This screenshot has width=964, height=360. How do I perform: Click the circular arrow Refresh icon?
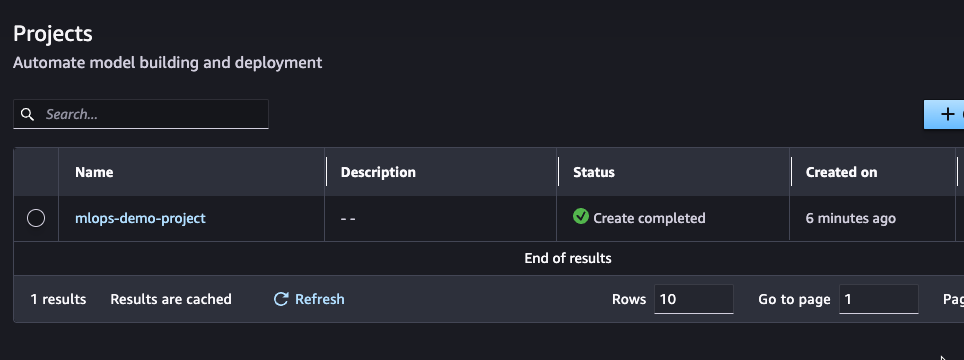click(281, 299)
